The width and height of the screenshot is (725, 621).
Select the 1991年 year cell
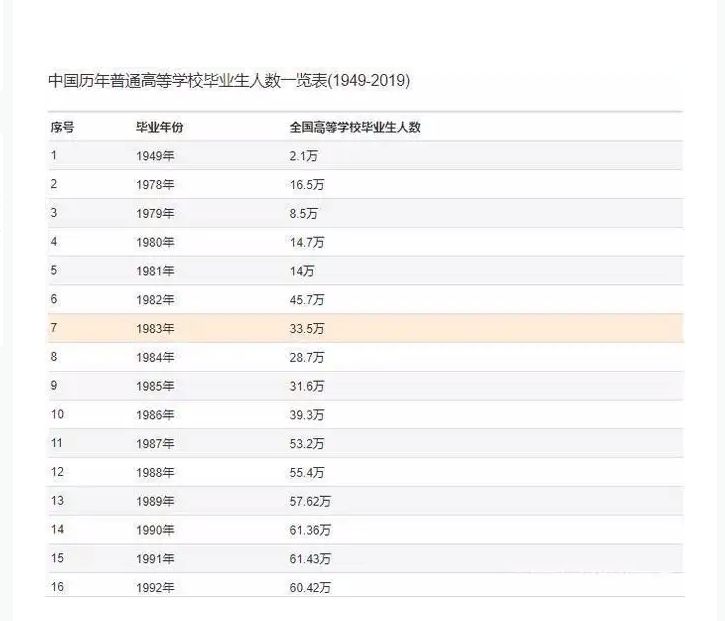pos(155,559)
